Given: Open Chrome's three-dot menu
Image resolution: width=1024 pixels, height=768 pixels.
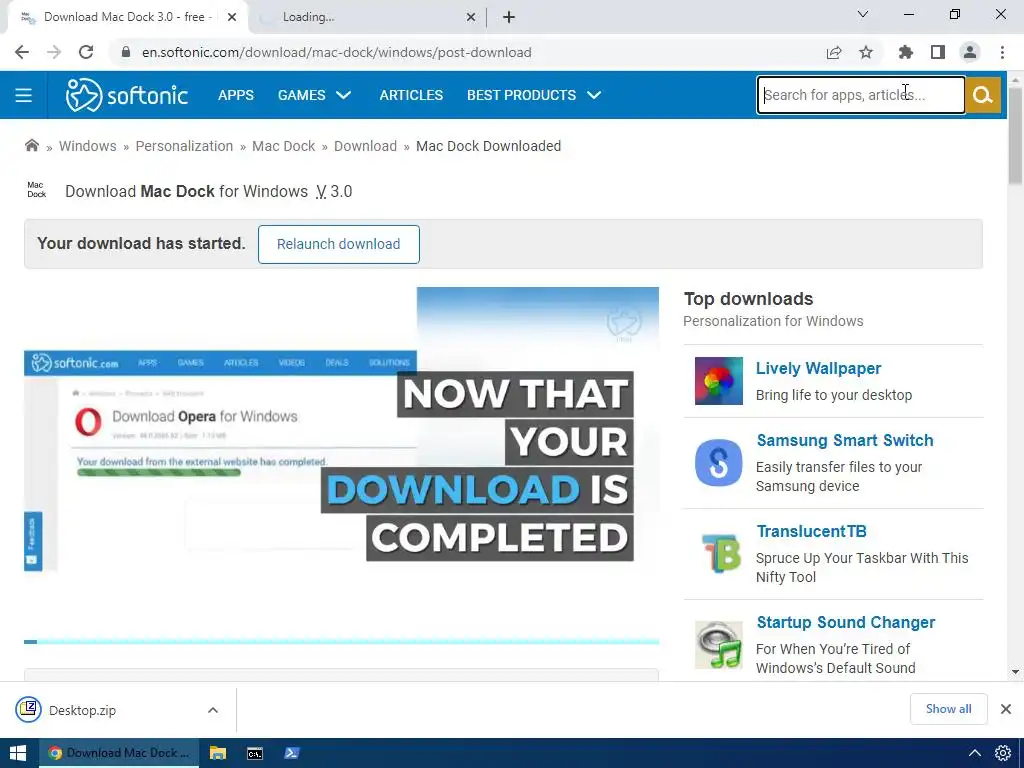Looking at the screenshot, I should 1002,52.
